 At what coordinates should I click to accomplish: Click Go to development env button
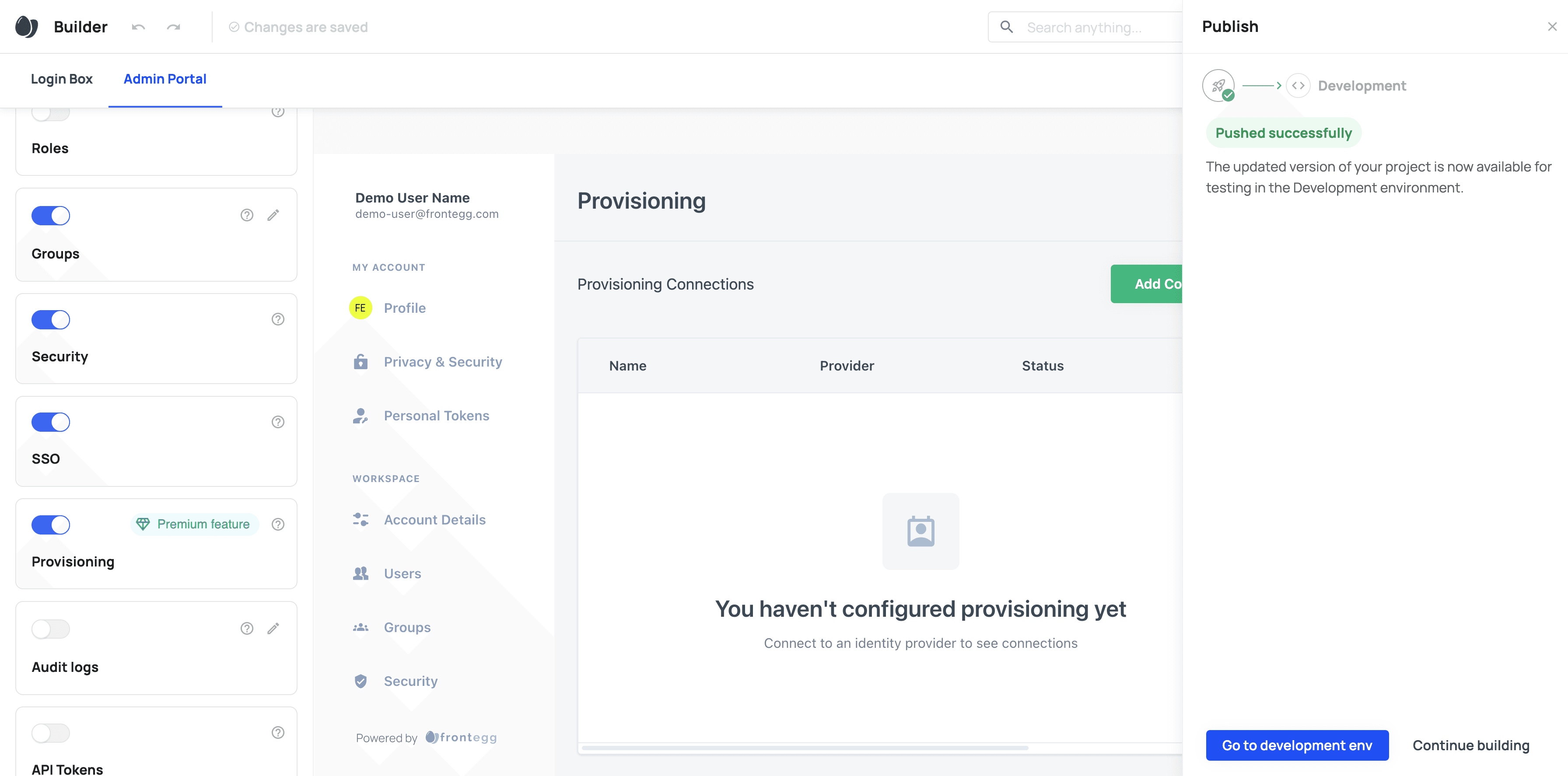point(1297,745)
